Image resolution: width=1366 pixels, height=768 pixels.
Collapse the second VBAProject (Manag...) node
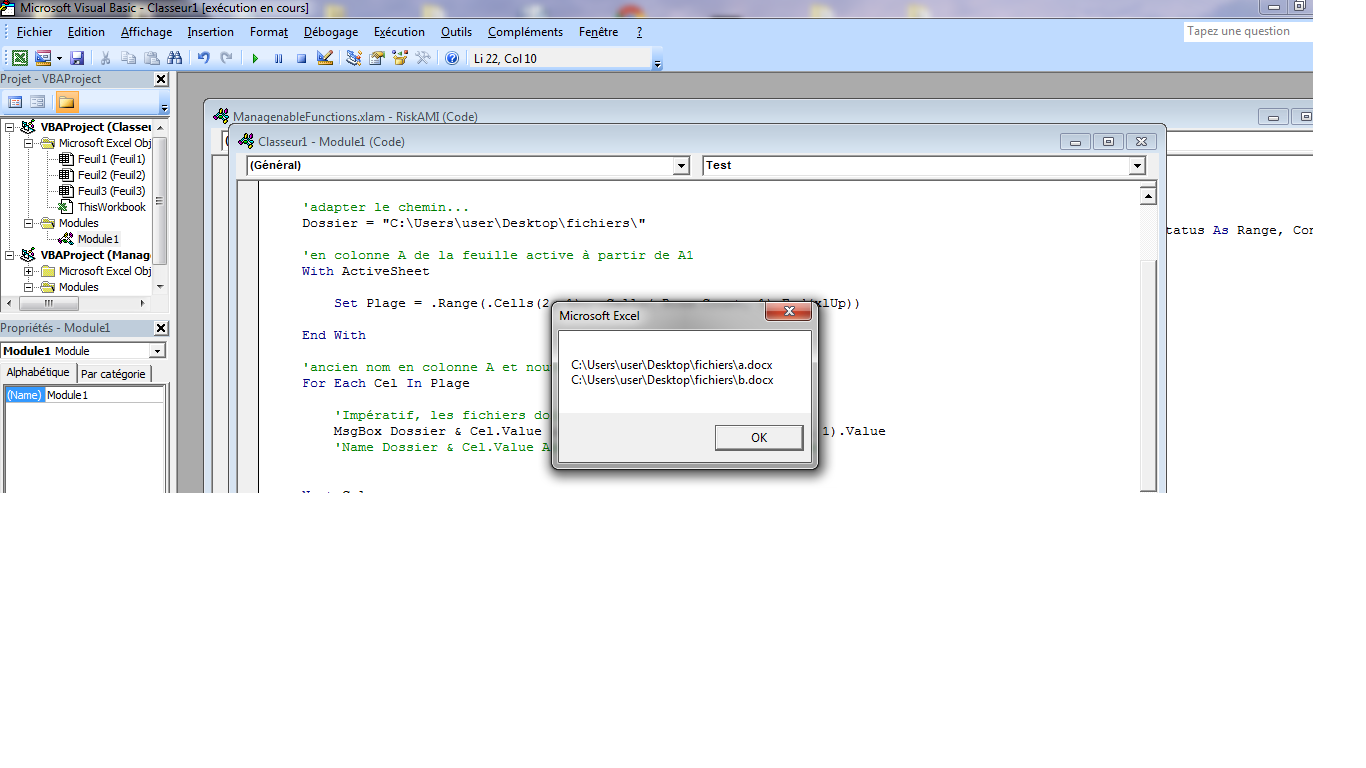[x=9, y=255]
